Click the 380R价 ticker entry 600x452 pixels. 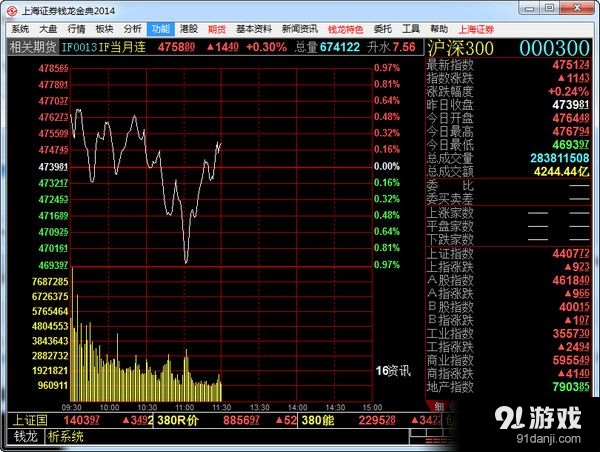point(178,421)
